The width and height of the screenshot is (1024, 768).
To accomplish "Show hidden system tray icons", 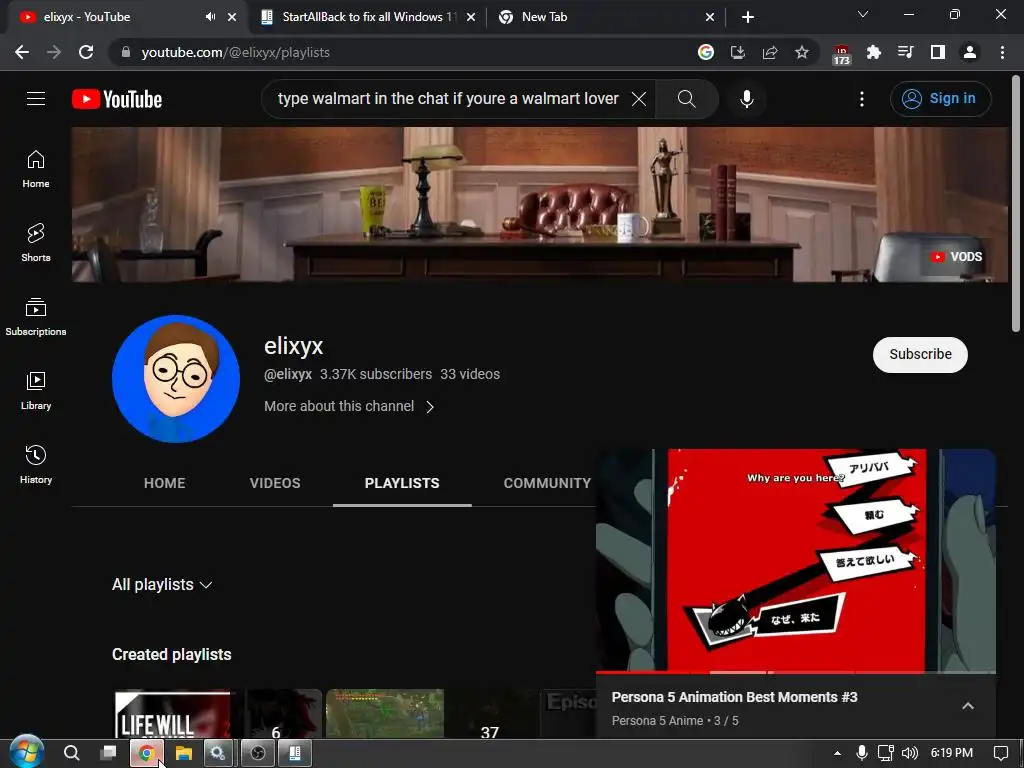I will (837, 753).
